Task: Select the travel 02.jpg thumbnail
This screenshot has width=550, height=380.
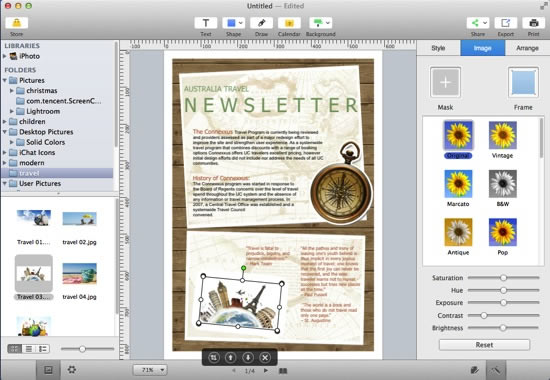Action: pos(79,219)
